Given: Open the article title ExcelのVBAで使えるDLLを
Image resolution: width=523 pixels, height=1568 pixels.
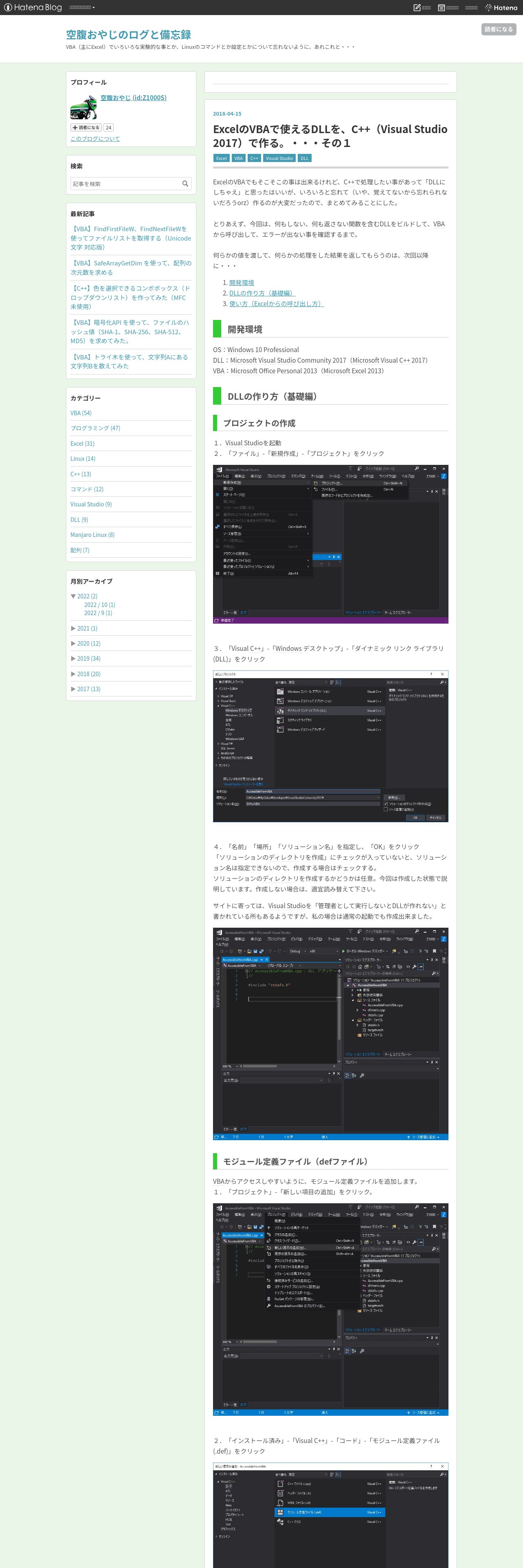Looking at the screenshot, I should (x=330, y=136).
